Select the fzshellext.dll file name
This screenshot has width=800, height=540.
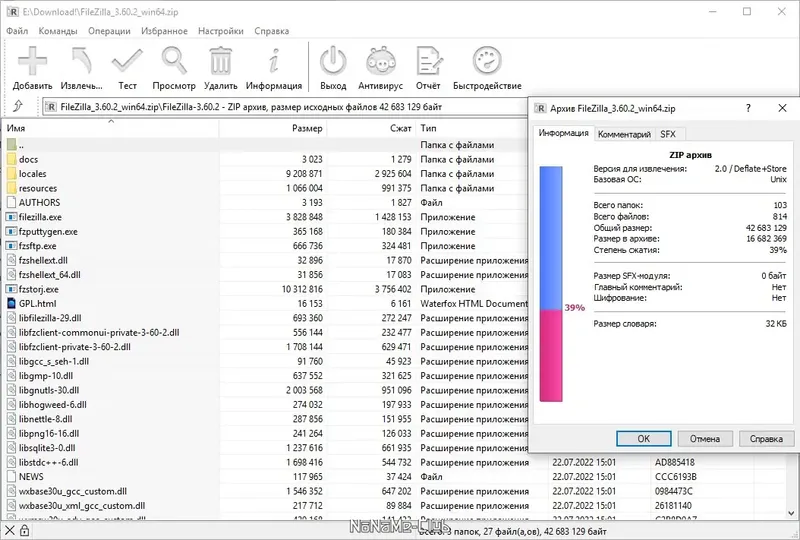[43, 260]
